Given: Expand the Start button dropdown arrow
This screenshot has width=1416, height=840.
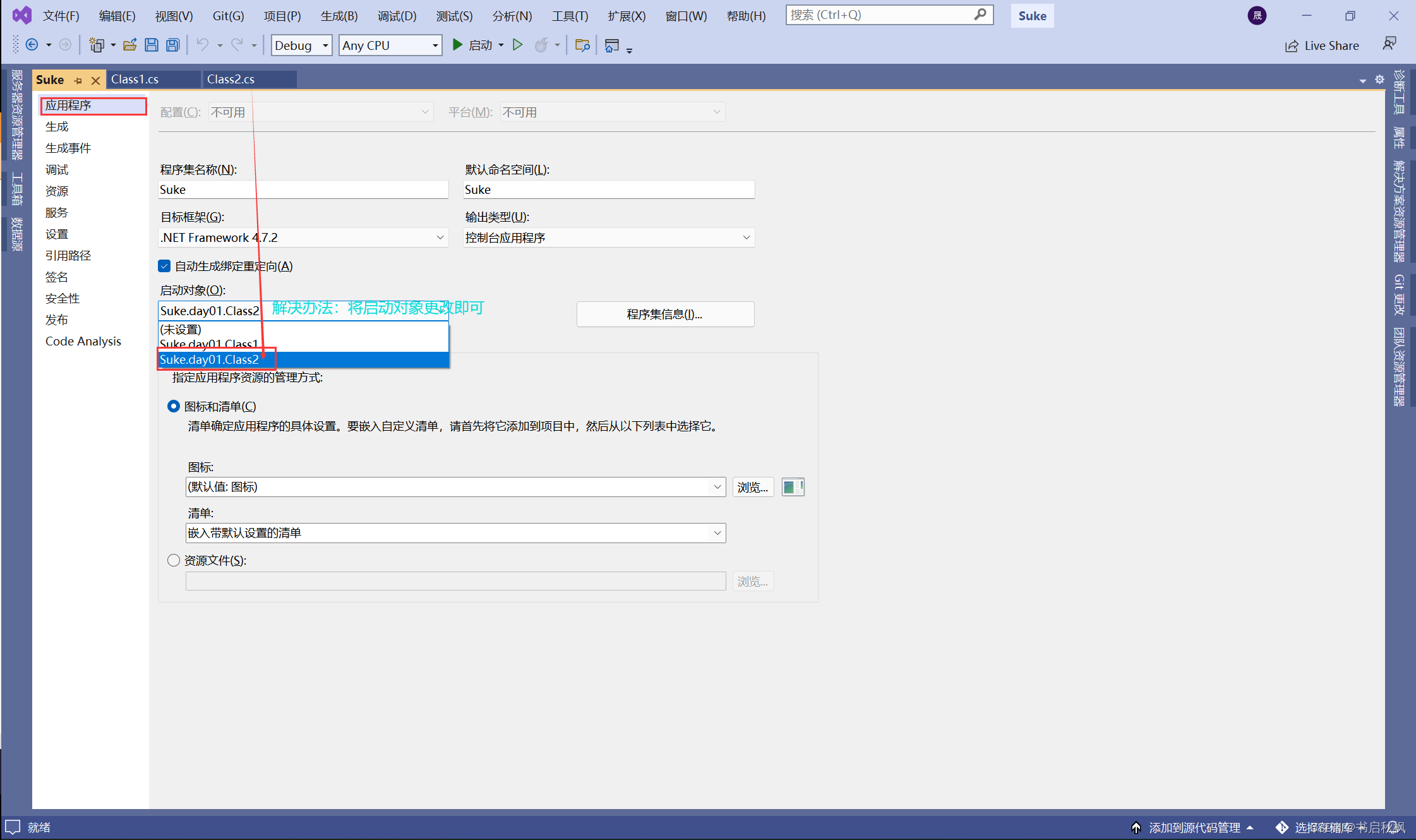Looking at the screenshot, I should point(501,45).
